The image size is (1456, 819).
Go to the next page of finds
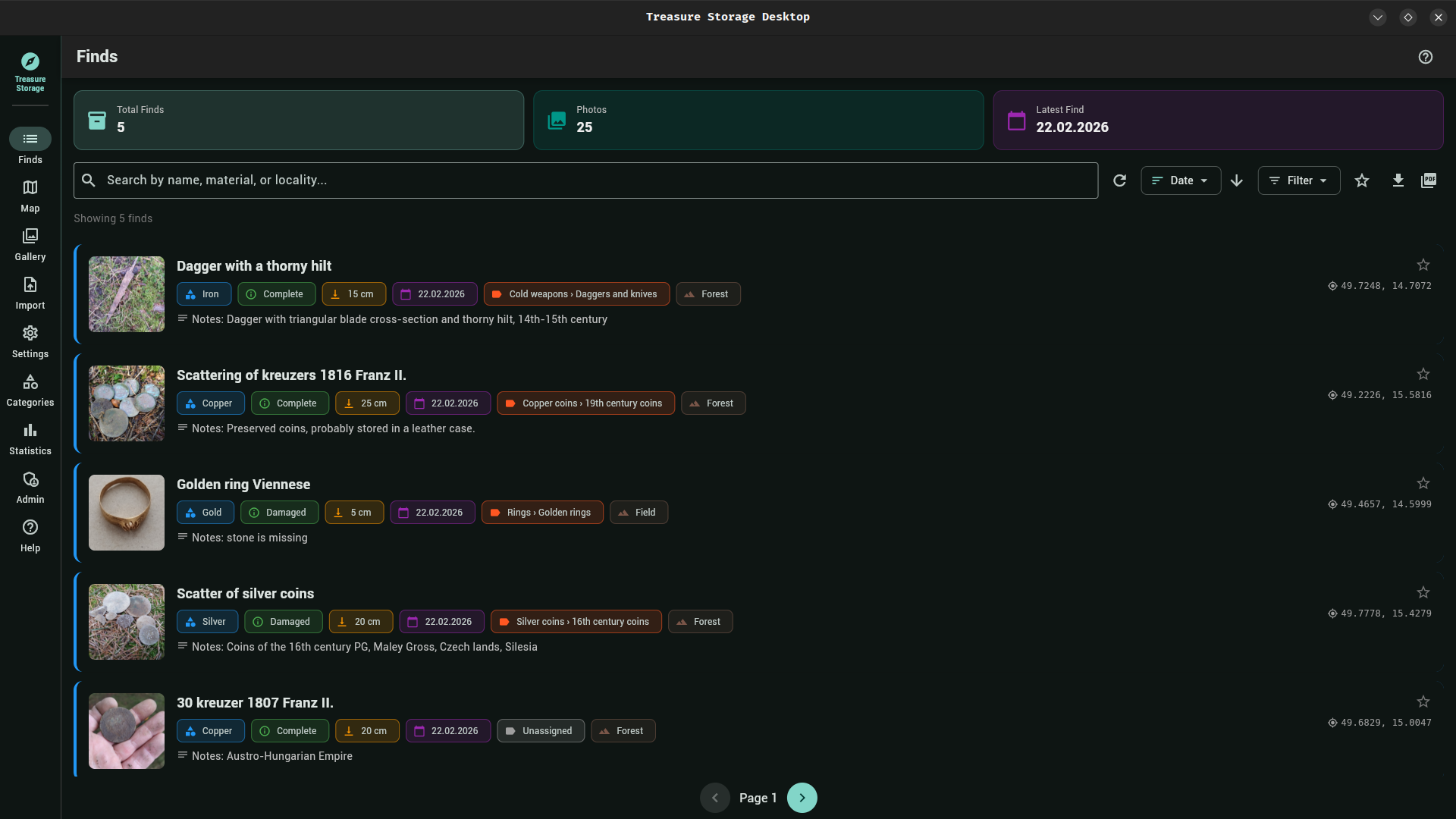[x=802, y=797]
